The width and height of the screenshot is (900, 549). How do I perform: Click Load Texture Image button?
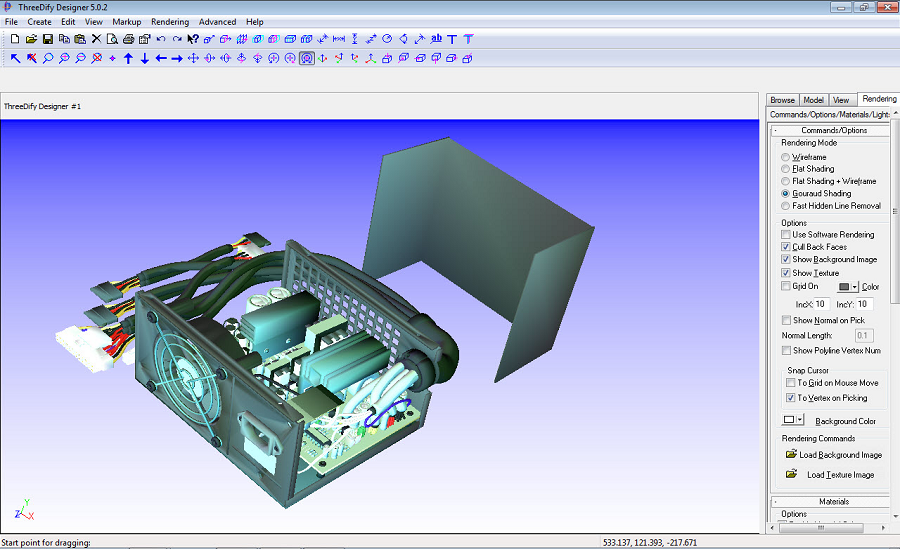[840, 475]
